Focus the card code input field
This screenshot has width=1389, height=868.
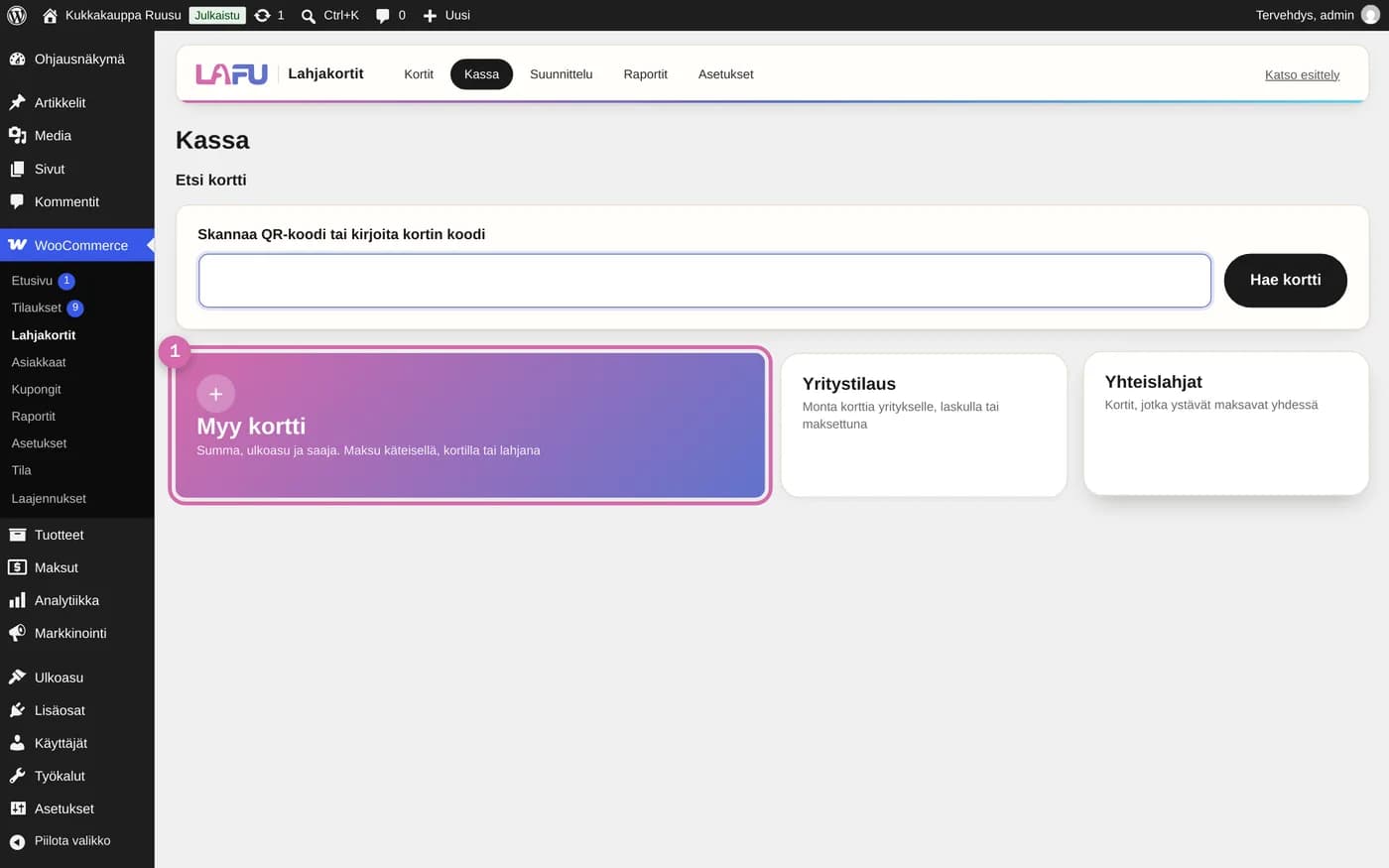pos(704,281)
